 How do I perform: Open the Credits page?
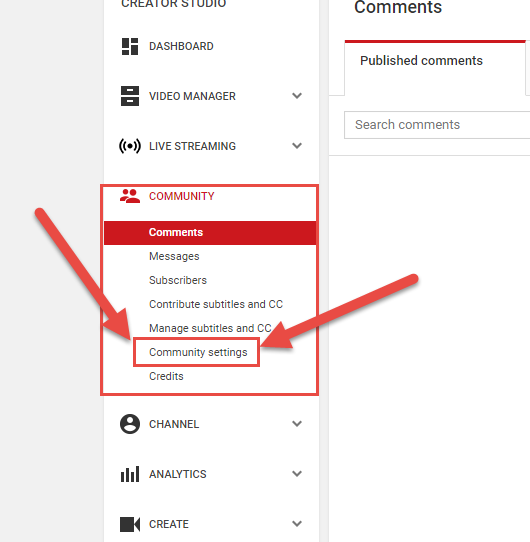point(166,376)
